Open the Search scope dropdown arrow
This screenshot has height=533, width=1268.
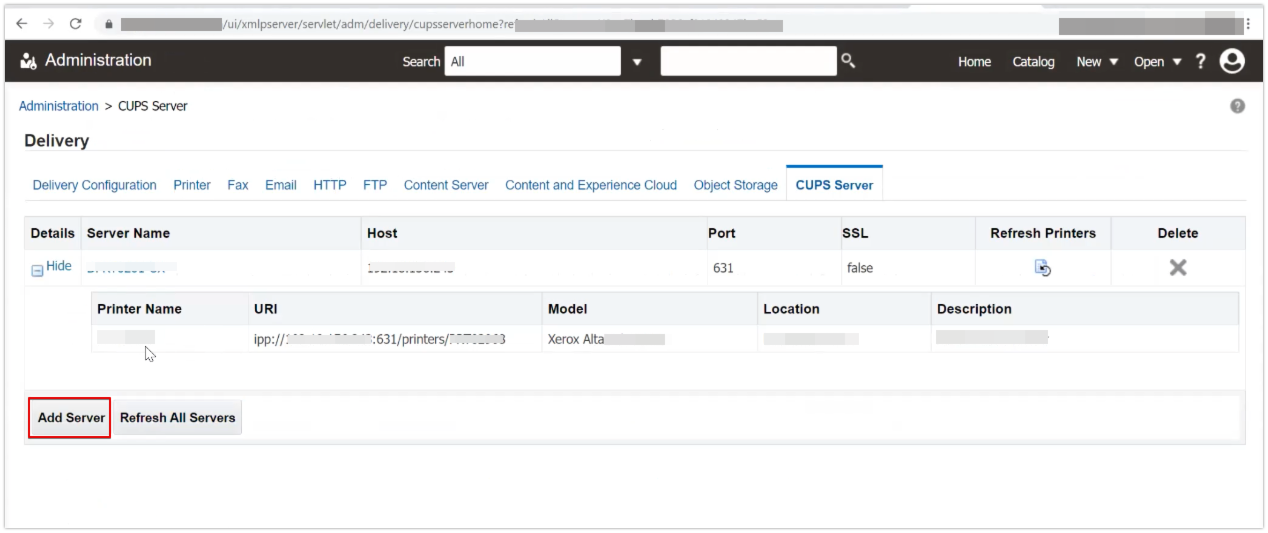[637, 62]
